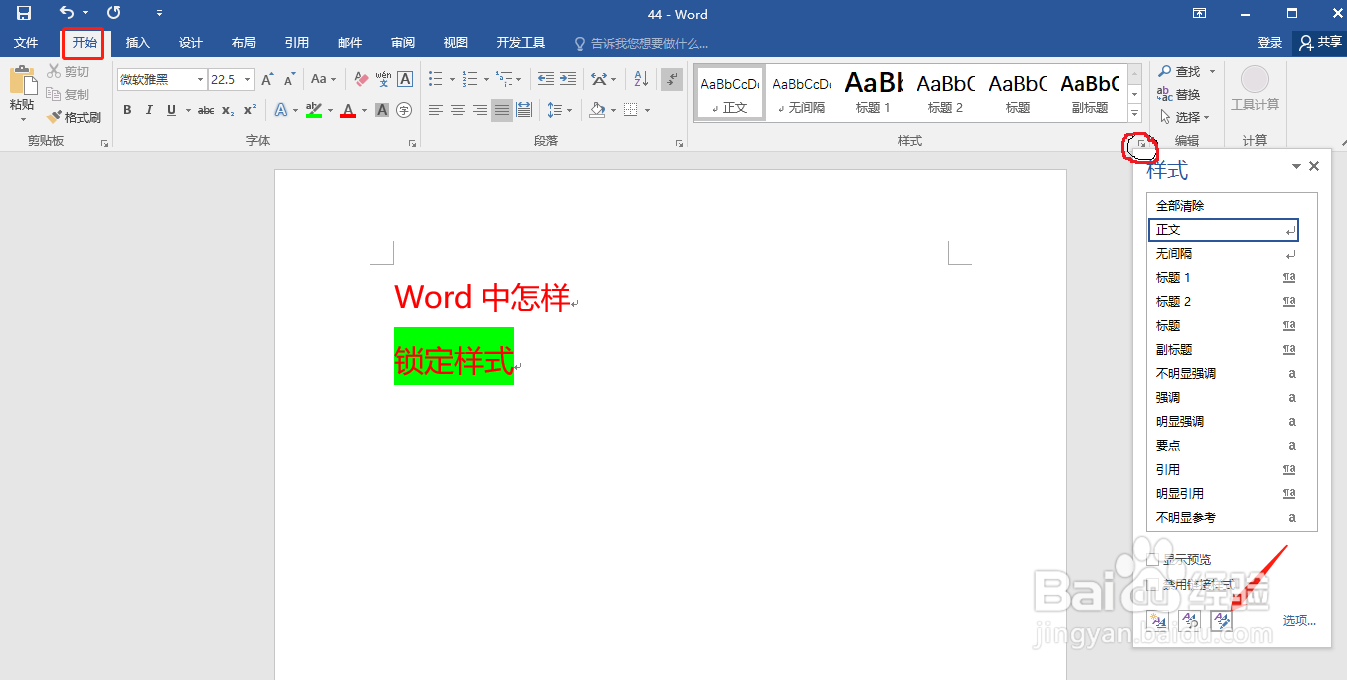The height and width of the screenshot is (680, 1347).
Task: Decrease paragraph indent
Action: [x=545, y=79]
